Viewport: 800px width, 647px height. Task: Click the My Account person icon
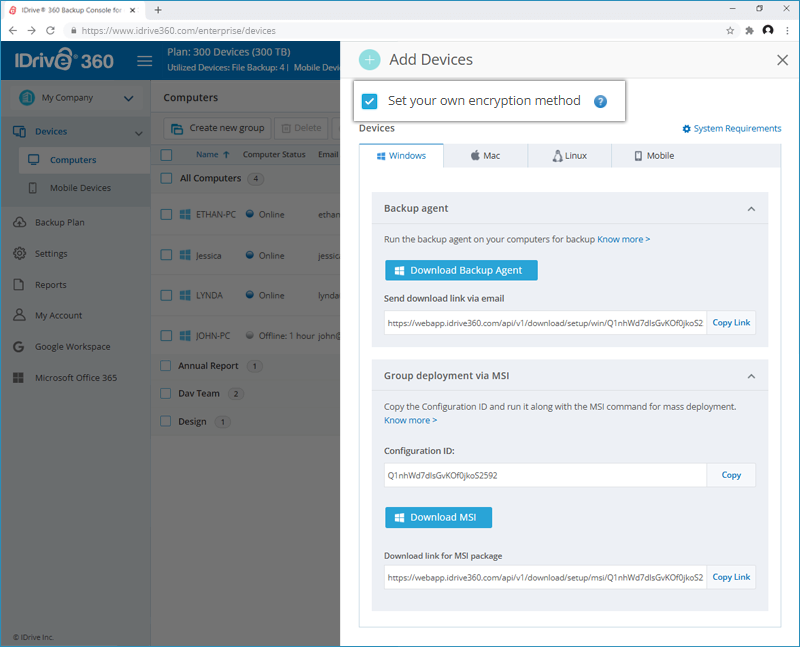click(x=19, y=315)
